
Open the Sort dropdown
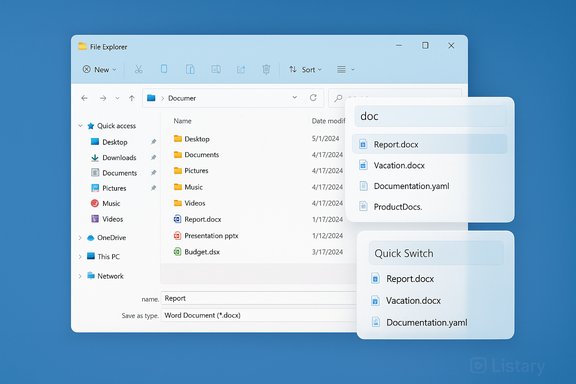[x=305, y=69]
